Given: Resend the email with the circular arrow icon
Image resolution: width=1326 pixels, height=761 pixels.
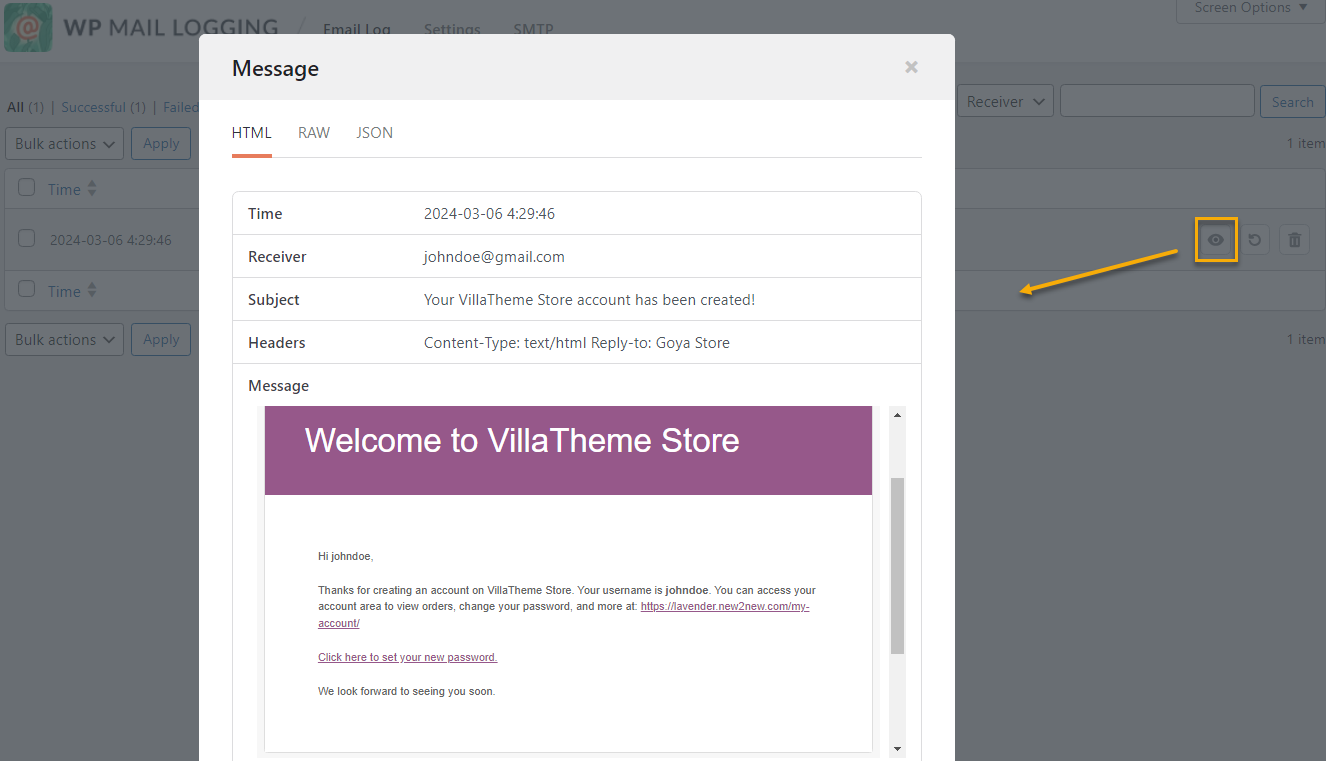Looking at the screenshot, I should [1255, 240].
